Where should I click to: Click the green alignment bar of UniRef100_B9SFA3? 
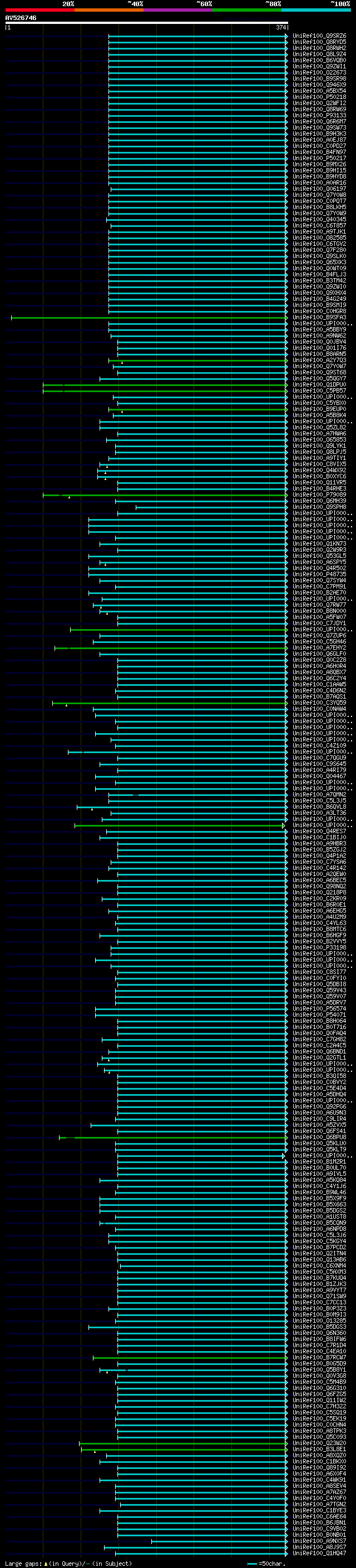(149, 318)
